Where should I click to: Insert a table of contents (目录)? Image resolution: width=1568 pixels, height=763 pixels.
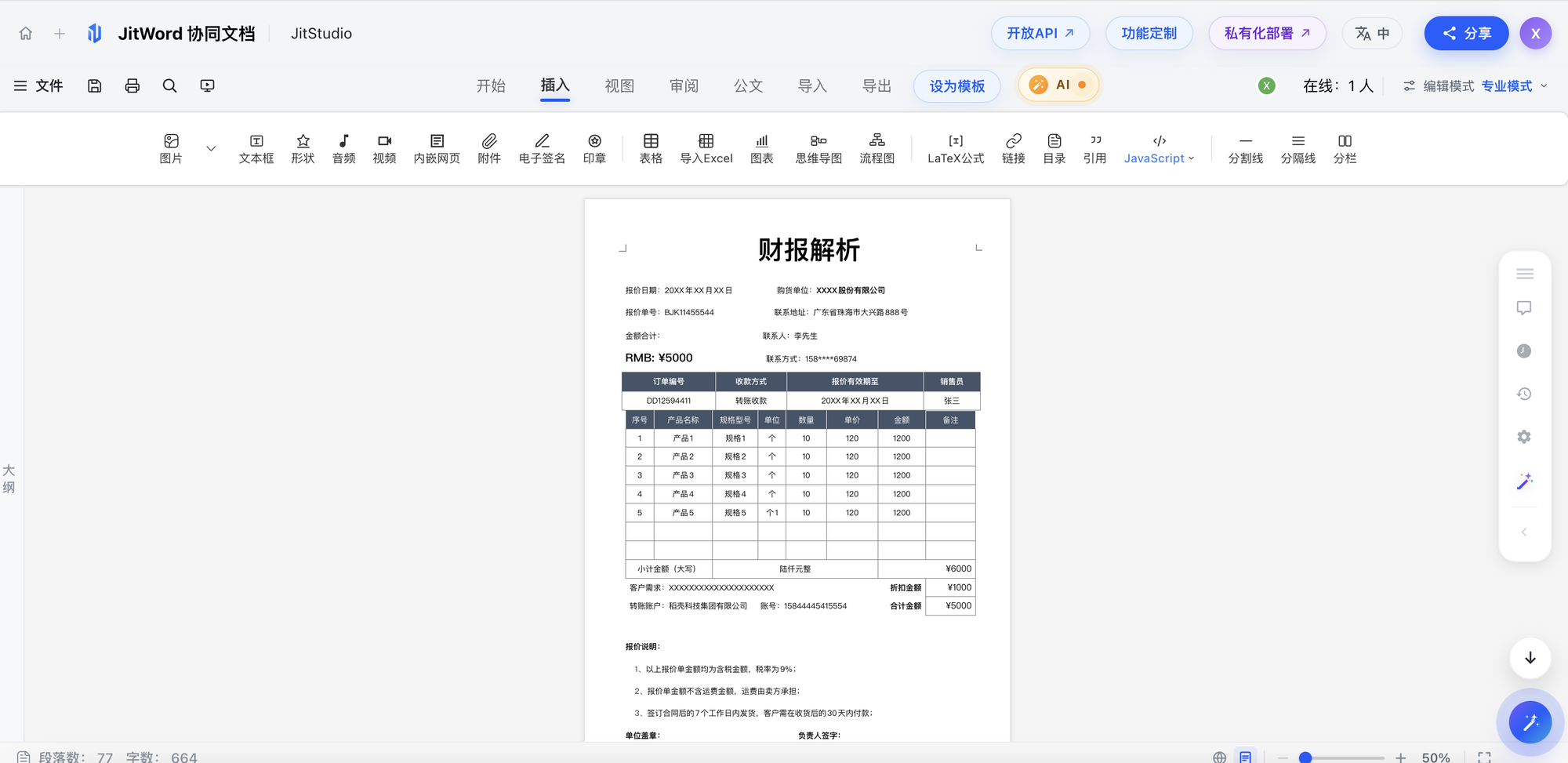(1054, 148)
